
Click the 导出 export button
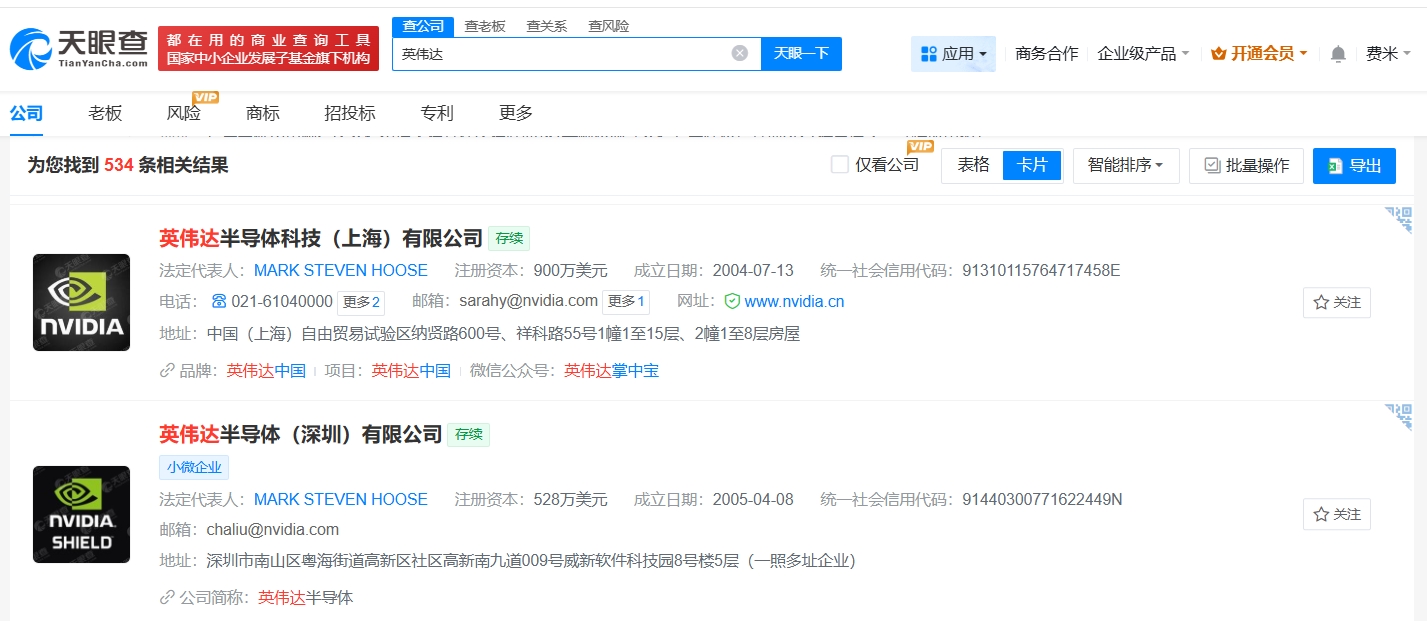click(1354, 166)
